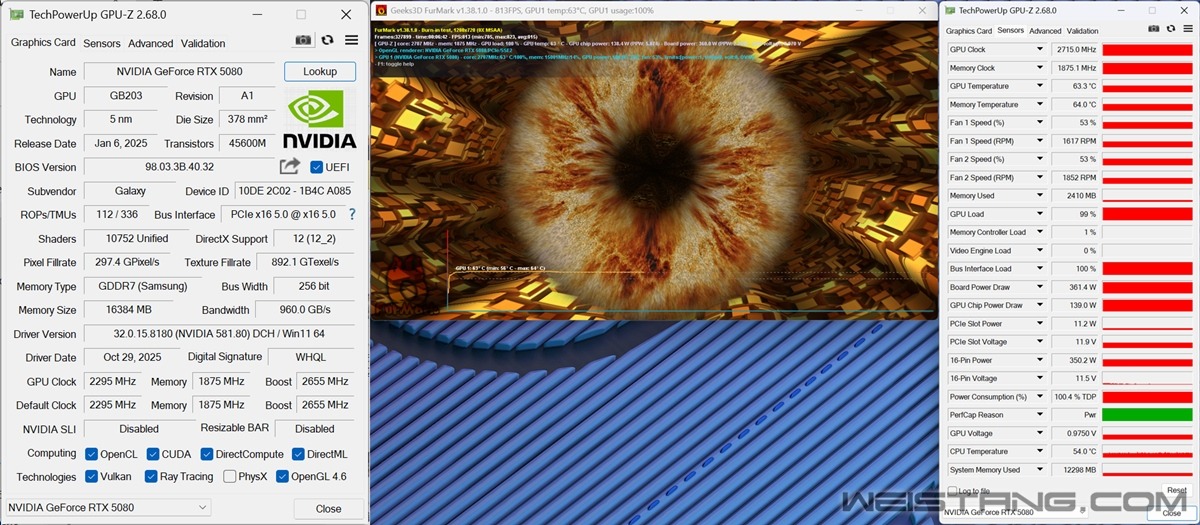1200x525 pixels.
Task: Toggle the DirectML checkbox
Action: (297, 454)
